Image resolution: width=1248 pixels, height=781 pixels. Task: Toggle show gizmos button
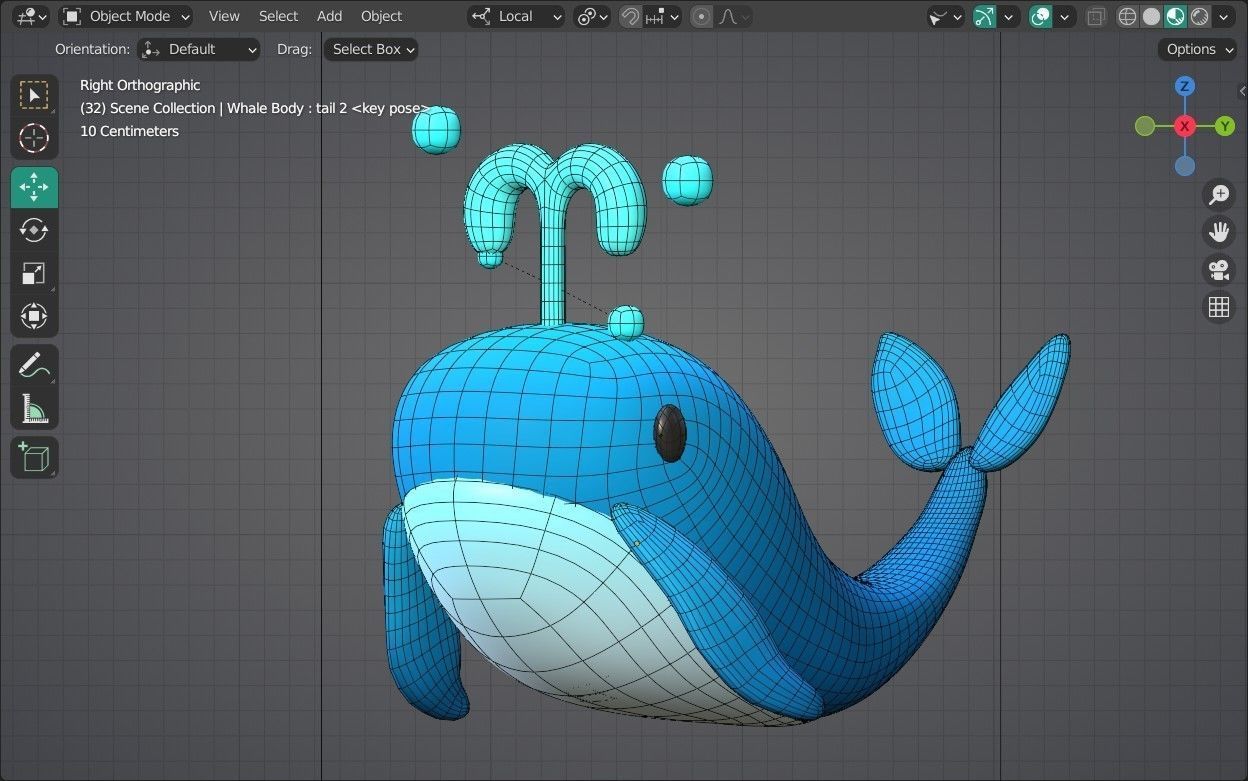tap(985, 16)
